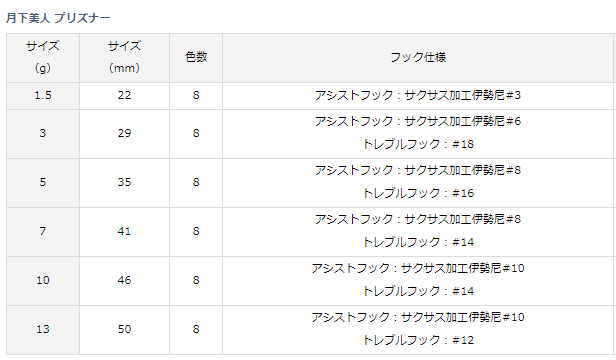Select the サイズ (mm) column header
The image size is (616, 360).
point(124,58)
